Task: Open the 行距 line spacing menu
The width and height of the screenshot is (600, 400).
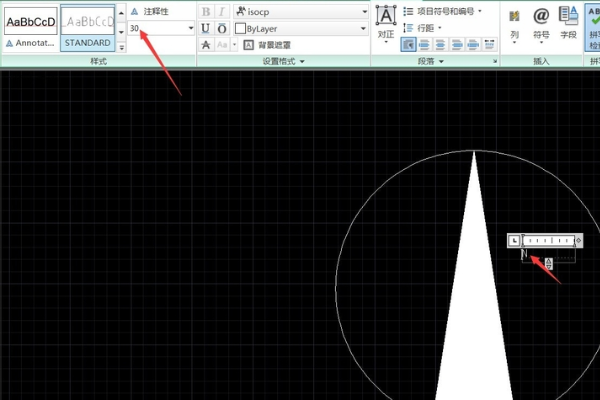Action: (x=430, y=27)
